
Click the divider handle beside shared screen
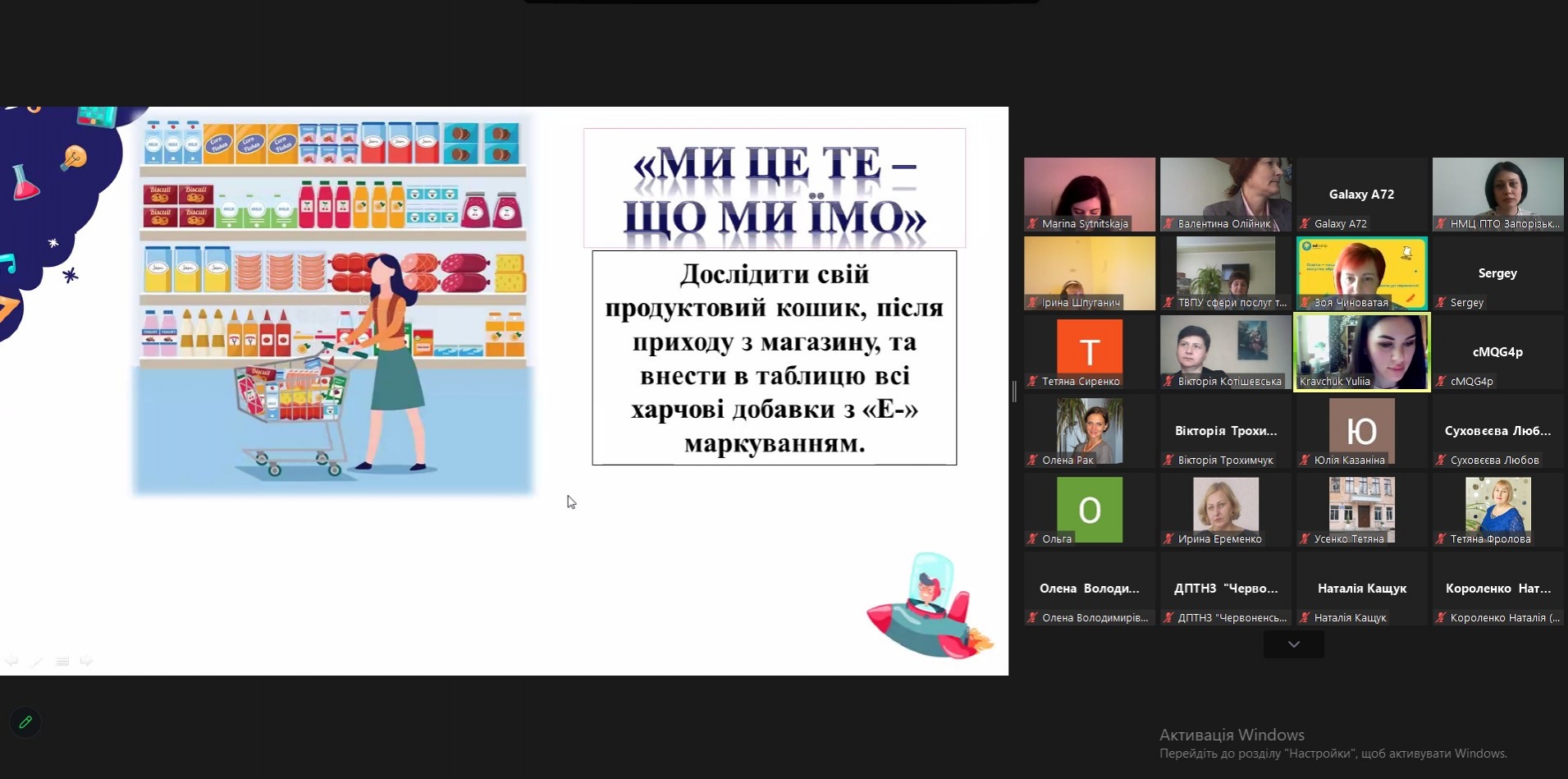point(1015,392)
